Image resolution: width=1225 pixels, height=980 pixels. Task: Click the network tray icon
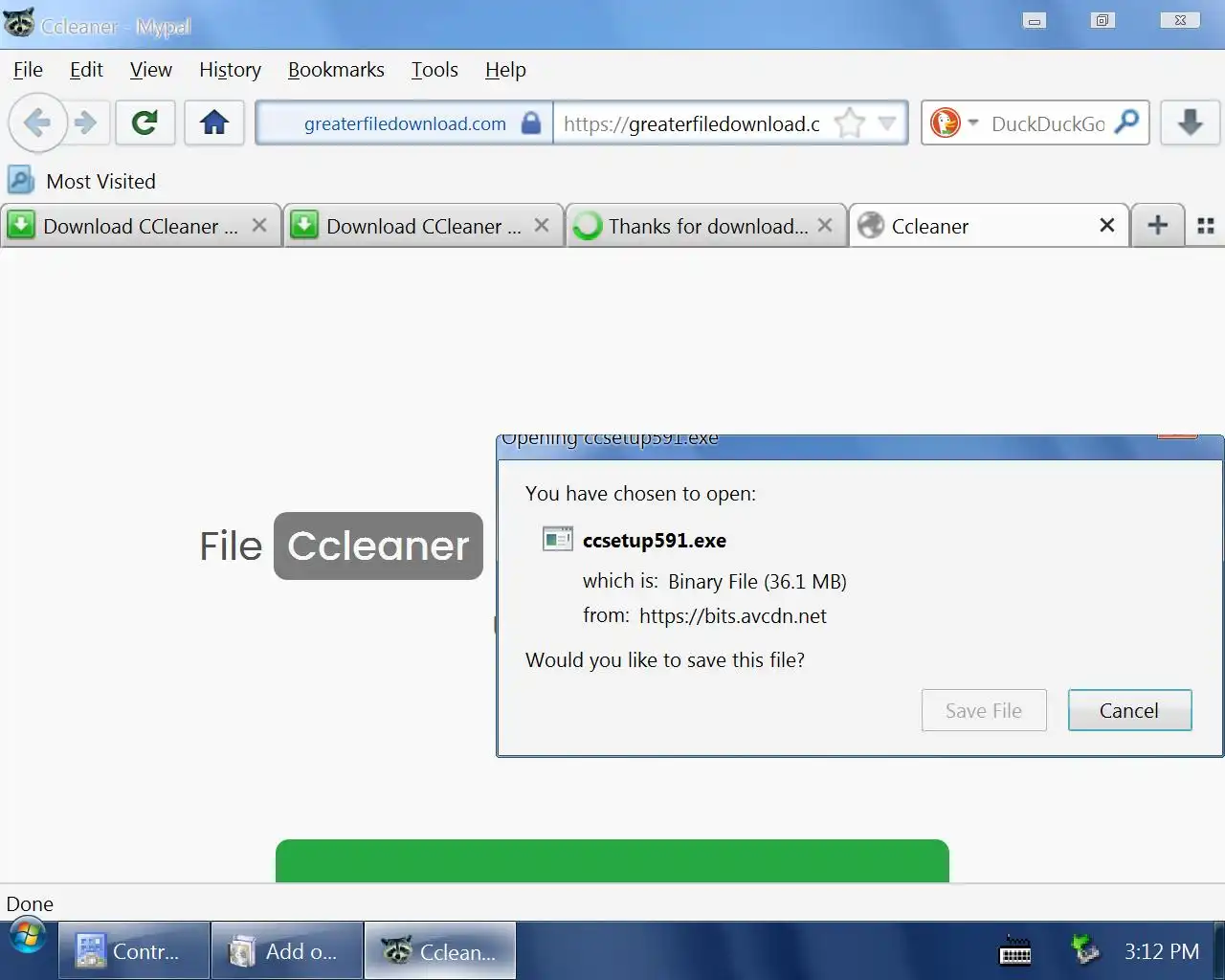tap(1084, 950)
